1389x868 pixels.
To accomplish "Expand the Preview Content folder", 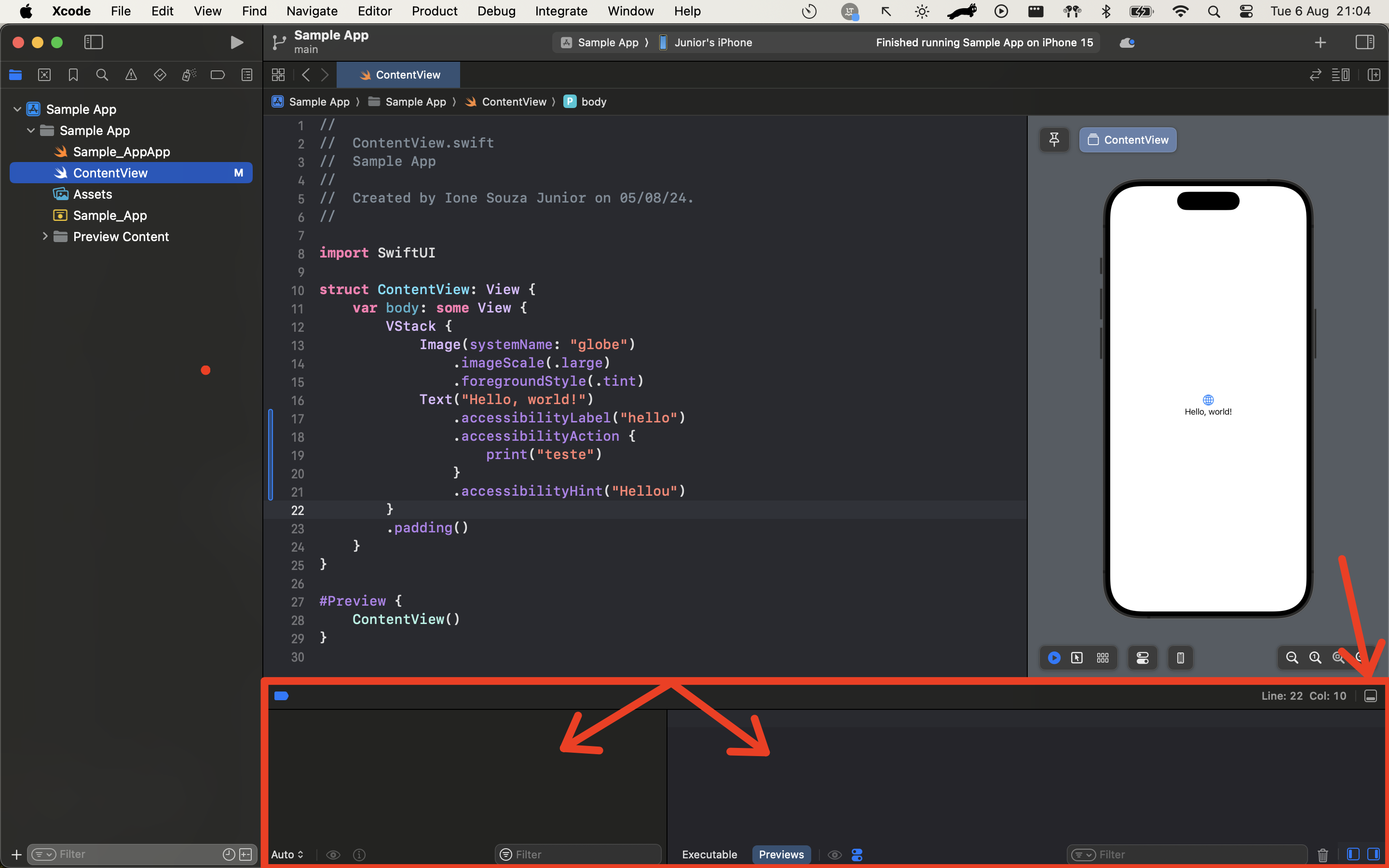I will click(45, 236).
